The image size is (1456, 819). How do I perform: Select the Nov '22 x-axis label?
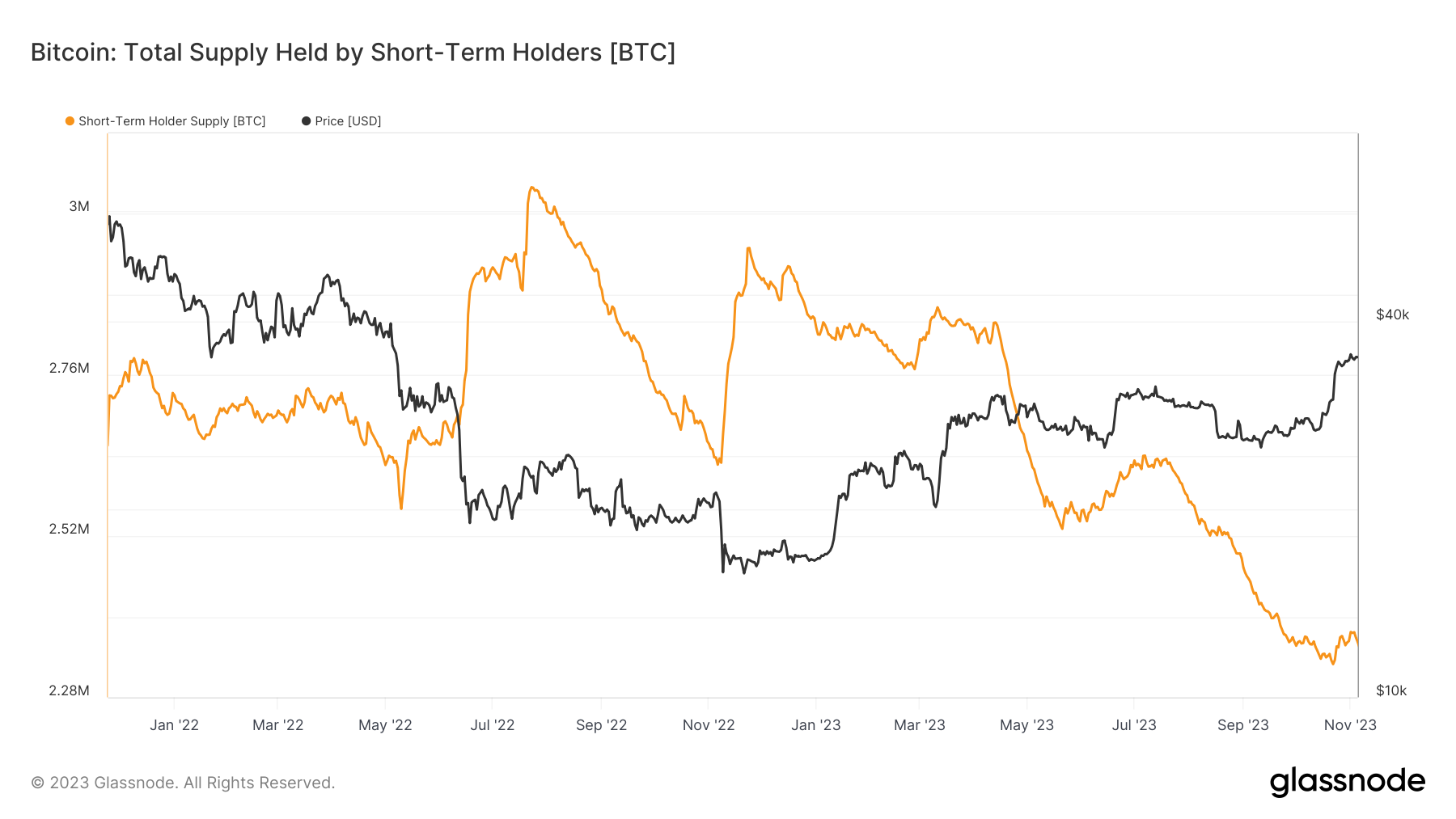coord(709,725)
